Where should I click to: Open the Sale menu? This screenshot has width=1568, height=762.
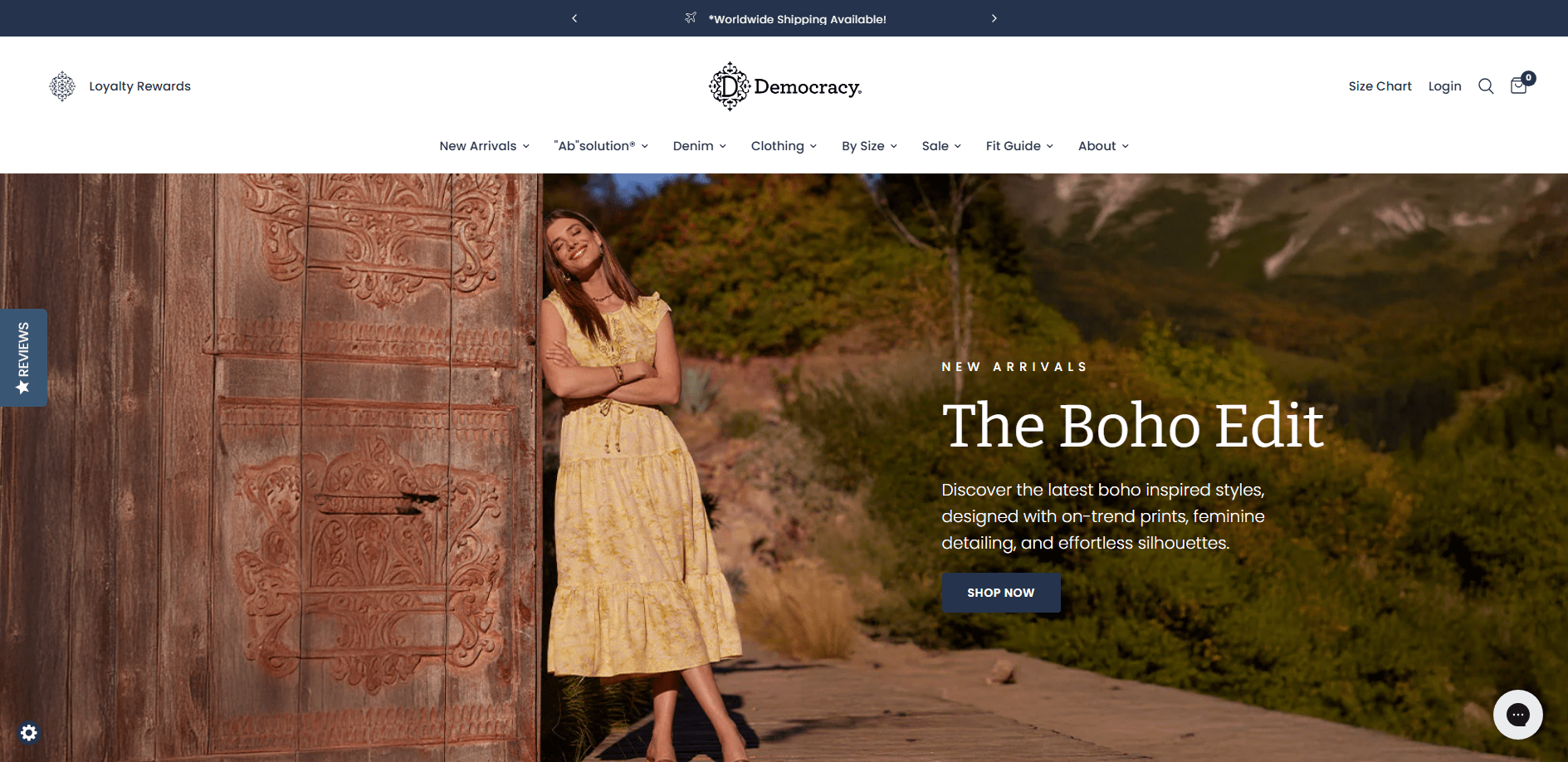point(941,146)
